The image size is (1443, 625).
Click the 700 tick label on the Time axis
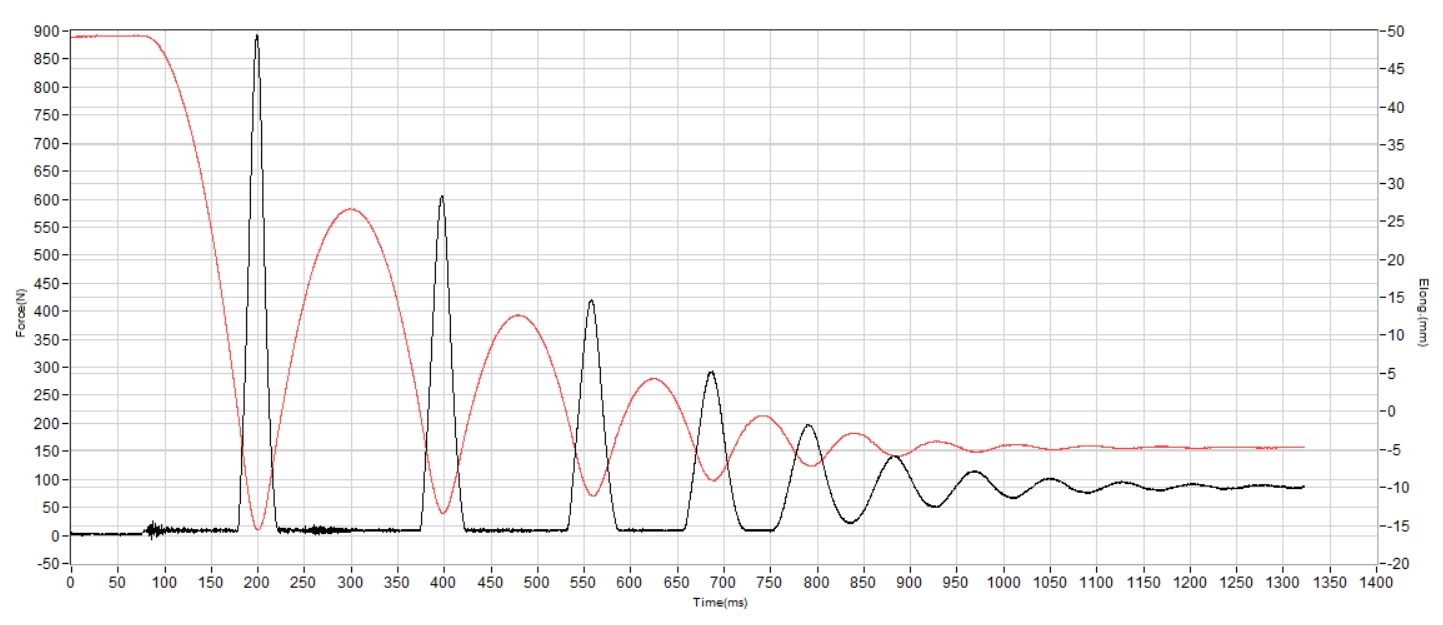click(724, 581)
